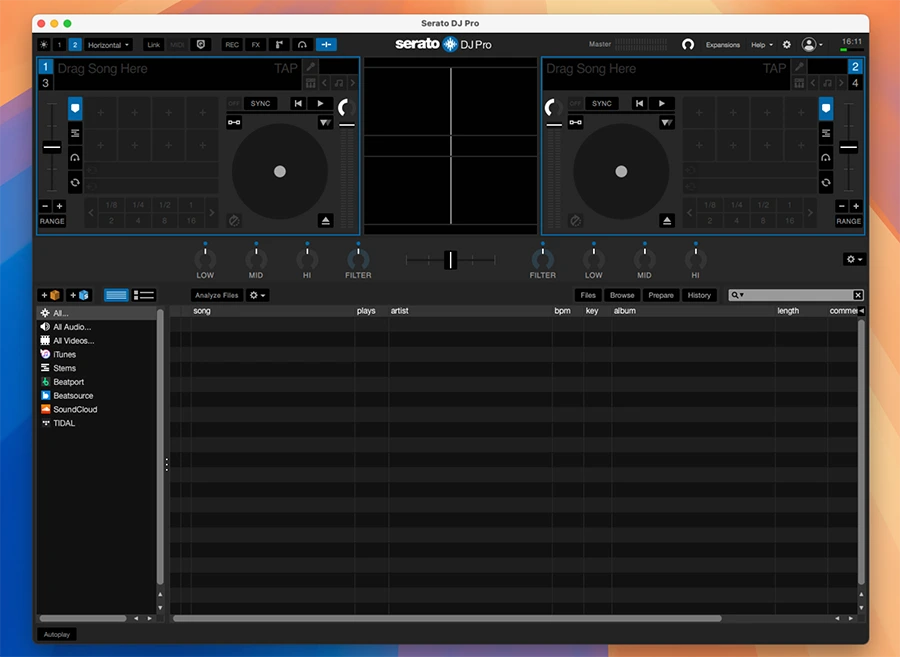
Task: Open the setup gear in top bar
Action: 786,45
